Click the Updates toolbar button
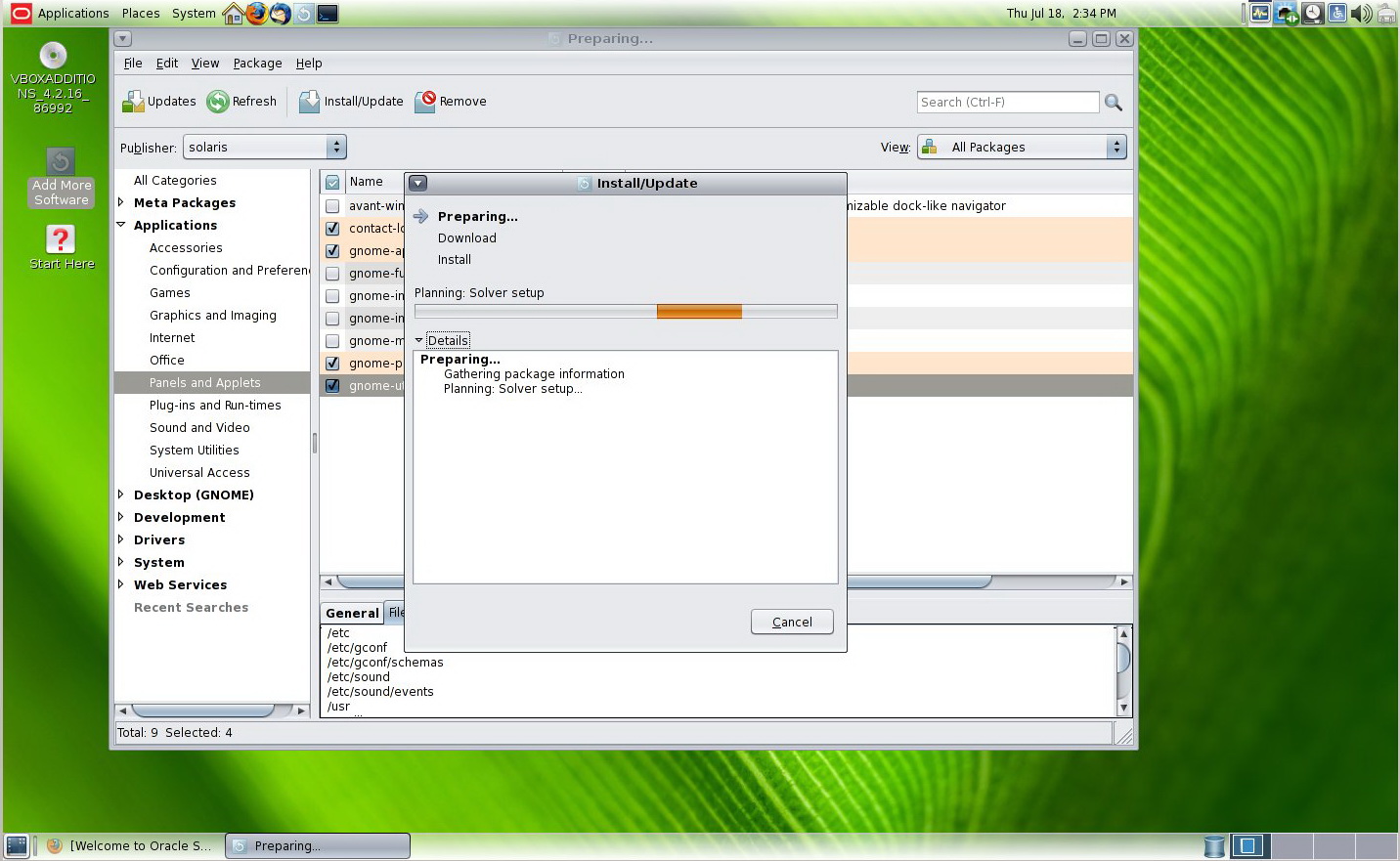This screenshot has width=1400, height=861. (158, 102)
